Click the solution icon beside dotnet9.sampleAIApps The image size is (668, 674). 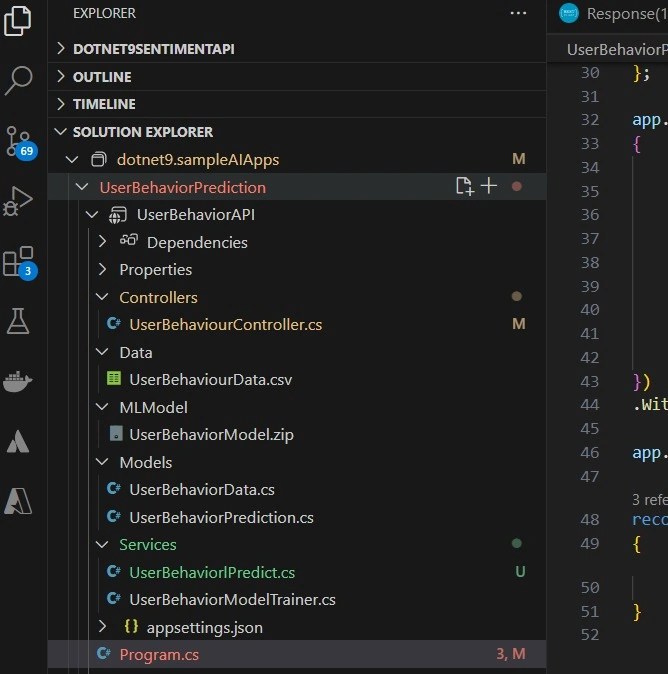point(99,159)
